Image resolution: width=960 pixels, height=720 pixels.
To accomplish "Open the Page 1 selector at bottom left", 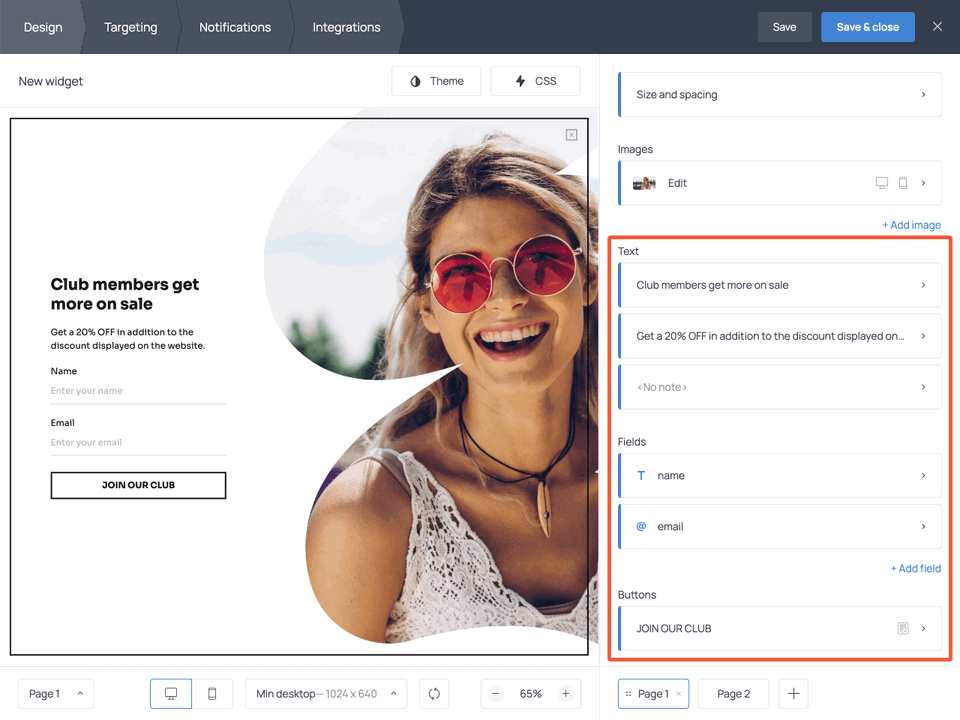I will pos(55,693).
